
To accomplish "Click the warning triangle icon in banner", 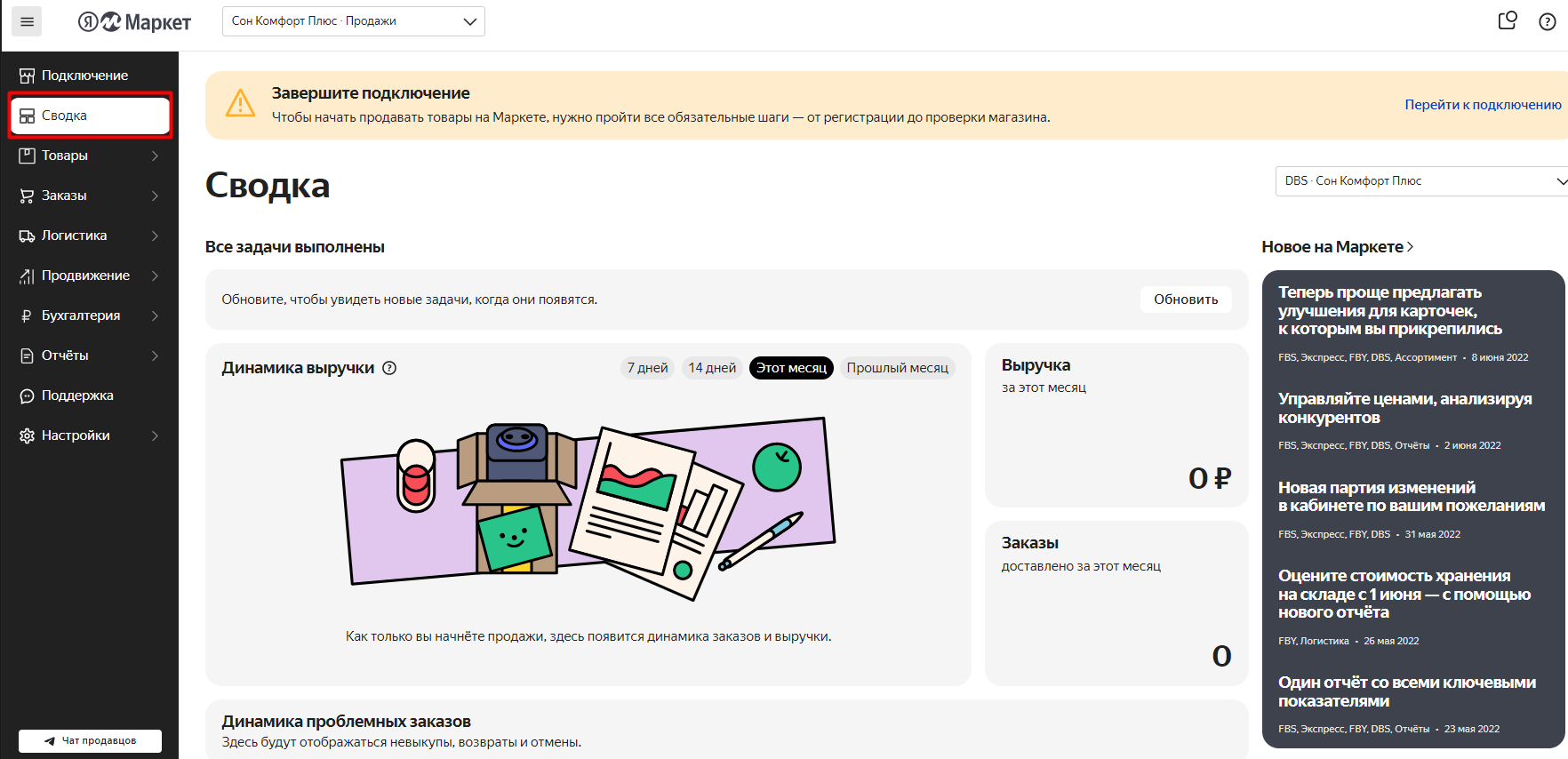I will pyautogui.click(x=240, y=103).
